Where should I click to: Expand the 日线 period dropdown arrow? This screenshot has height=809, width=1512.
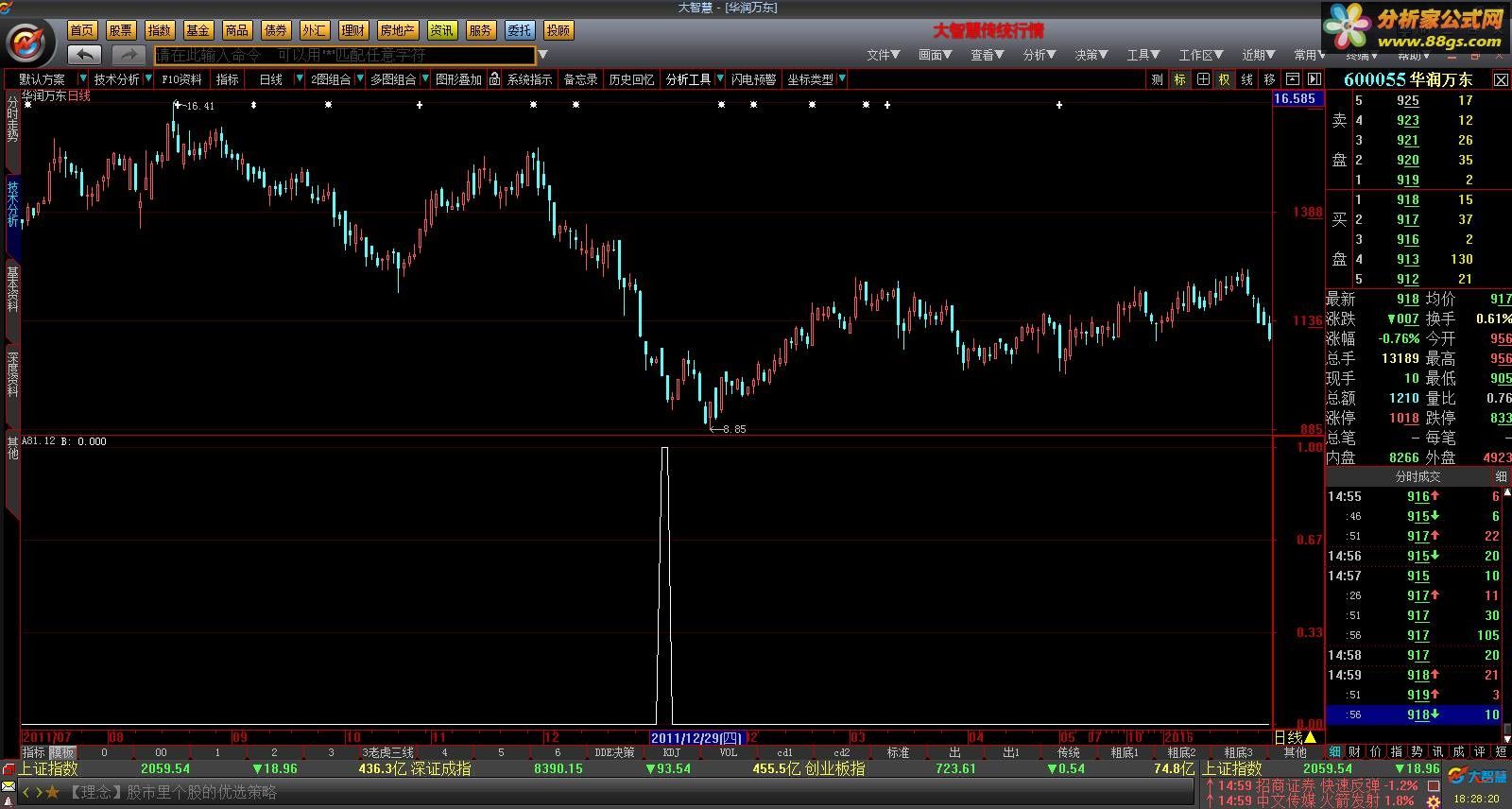[x=300, y=79]
